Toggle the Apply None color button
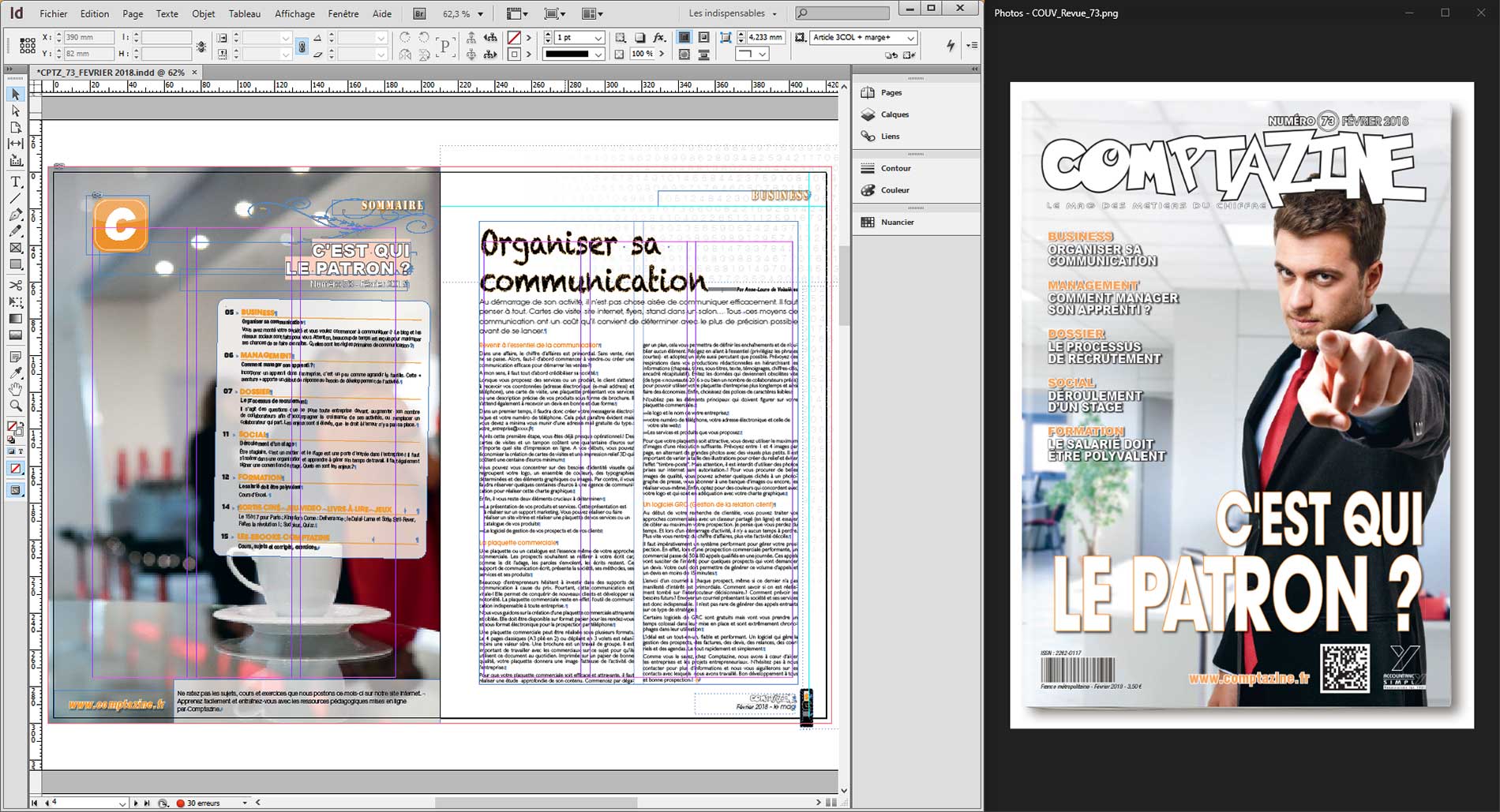The image size is (1500, 812). coord(15,469)
